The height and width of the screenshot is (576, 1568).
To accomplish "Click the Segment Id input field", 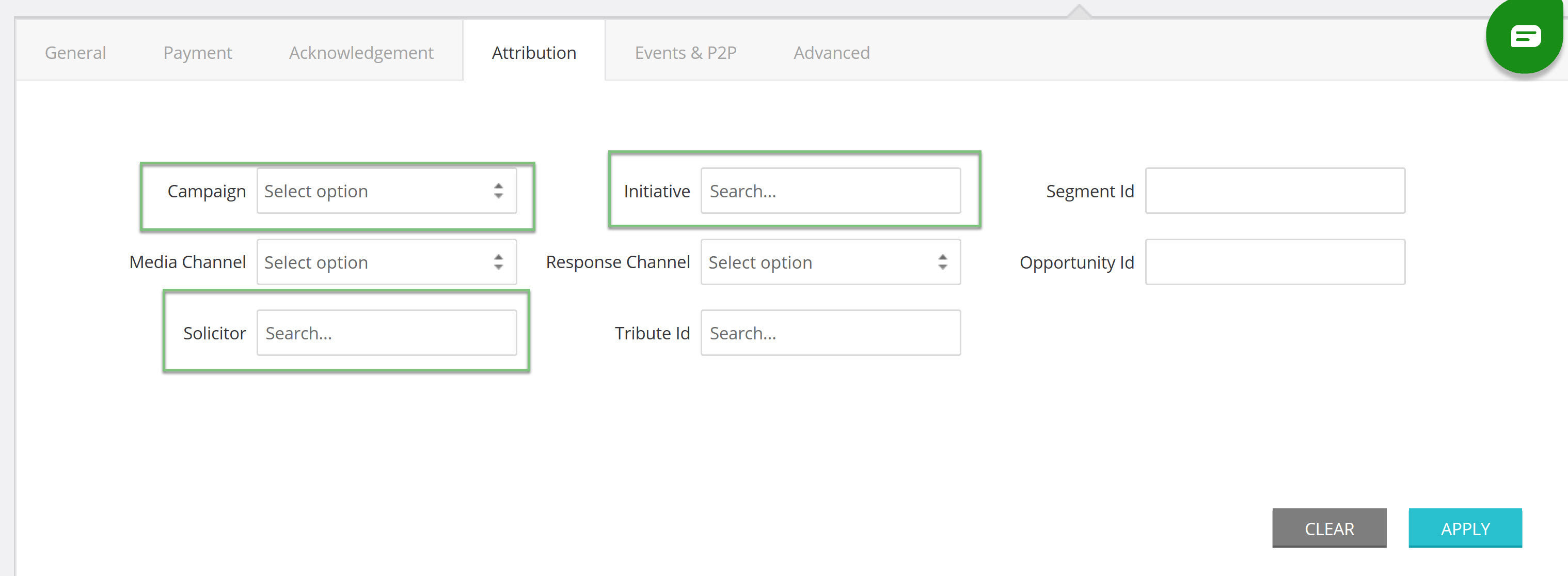I will click(x=1275, y=191).
